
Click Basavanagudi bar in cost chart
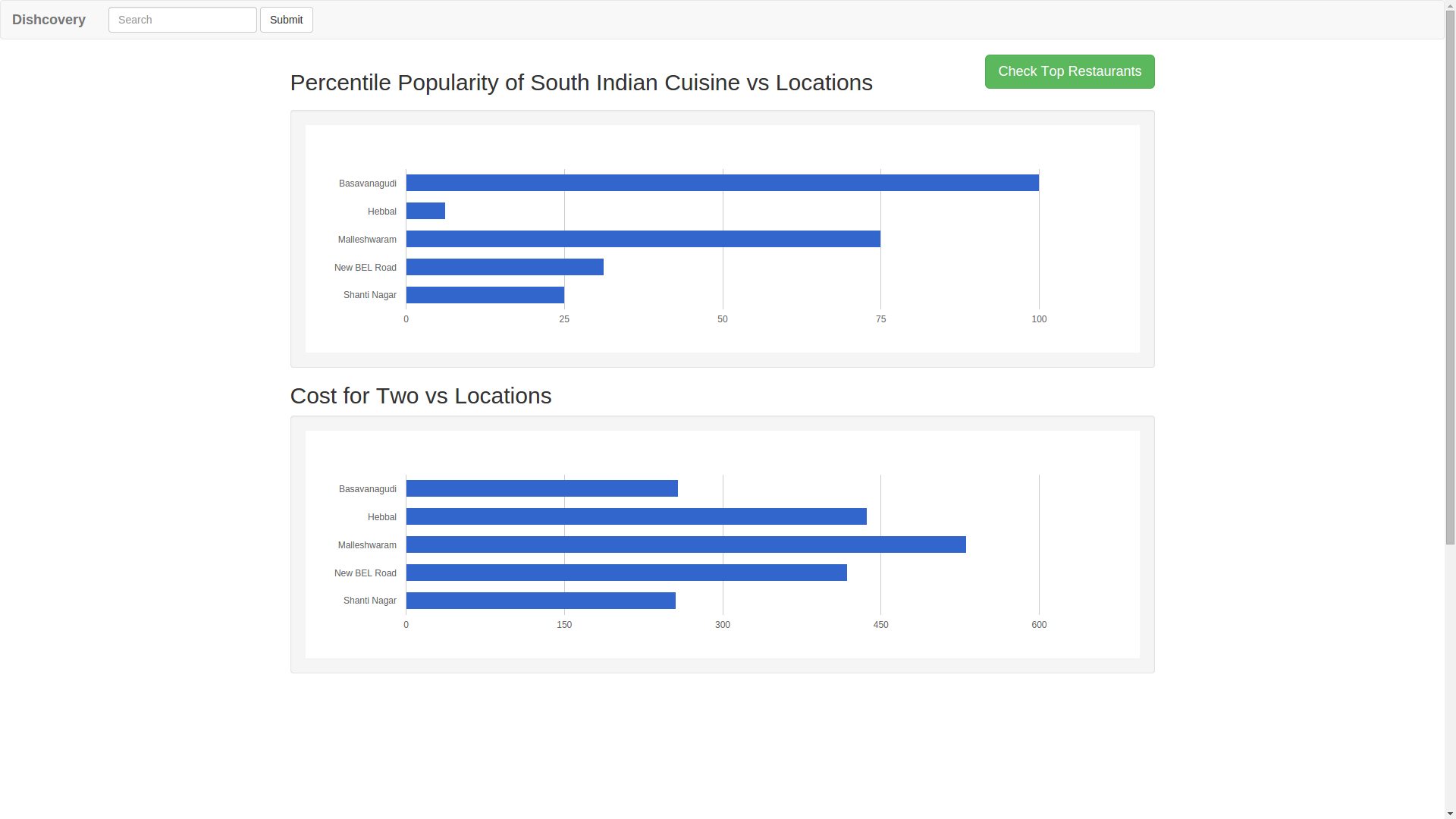(x=541, y=488)
